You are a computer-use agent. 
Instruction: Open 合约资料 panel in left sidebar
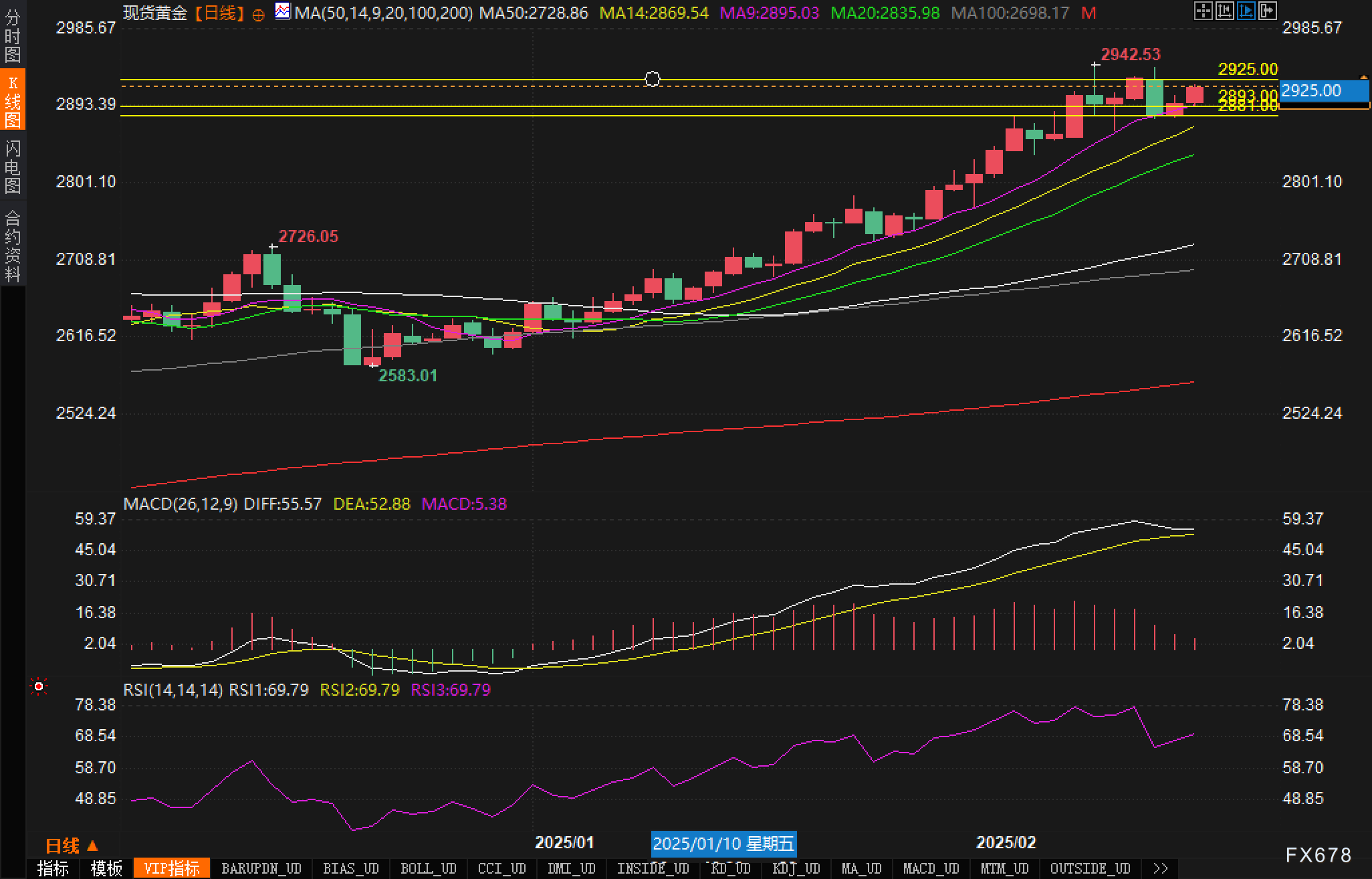pyautogui.click(x=13, y=246)
